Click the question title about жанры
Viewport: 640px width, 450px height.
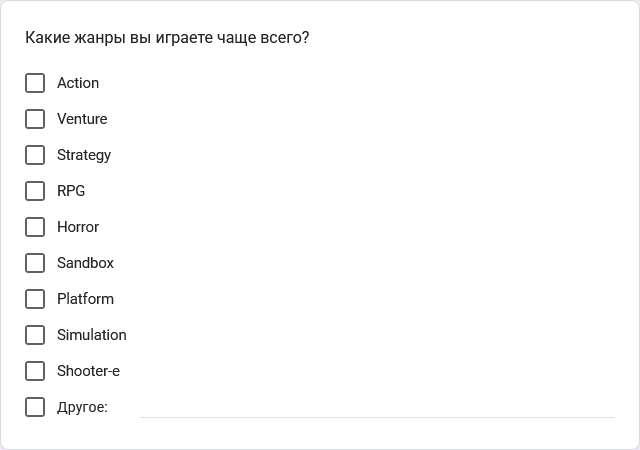pos(167,38)
